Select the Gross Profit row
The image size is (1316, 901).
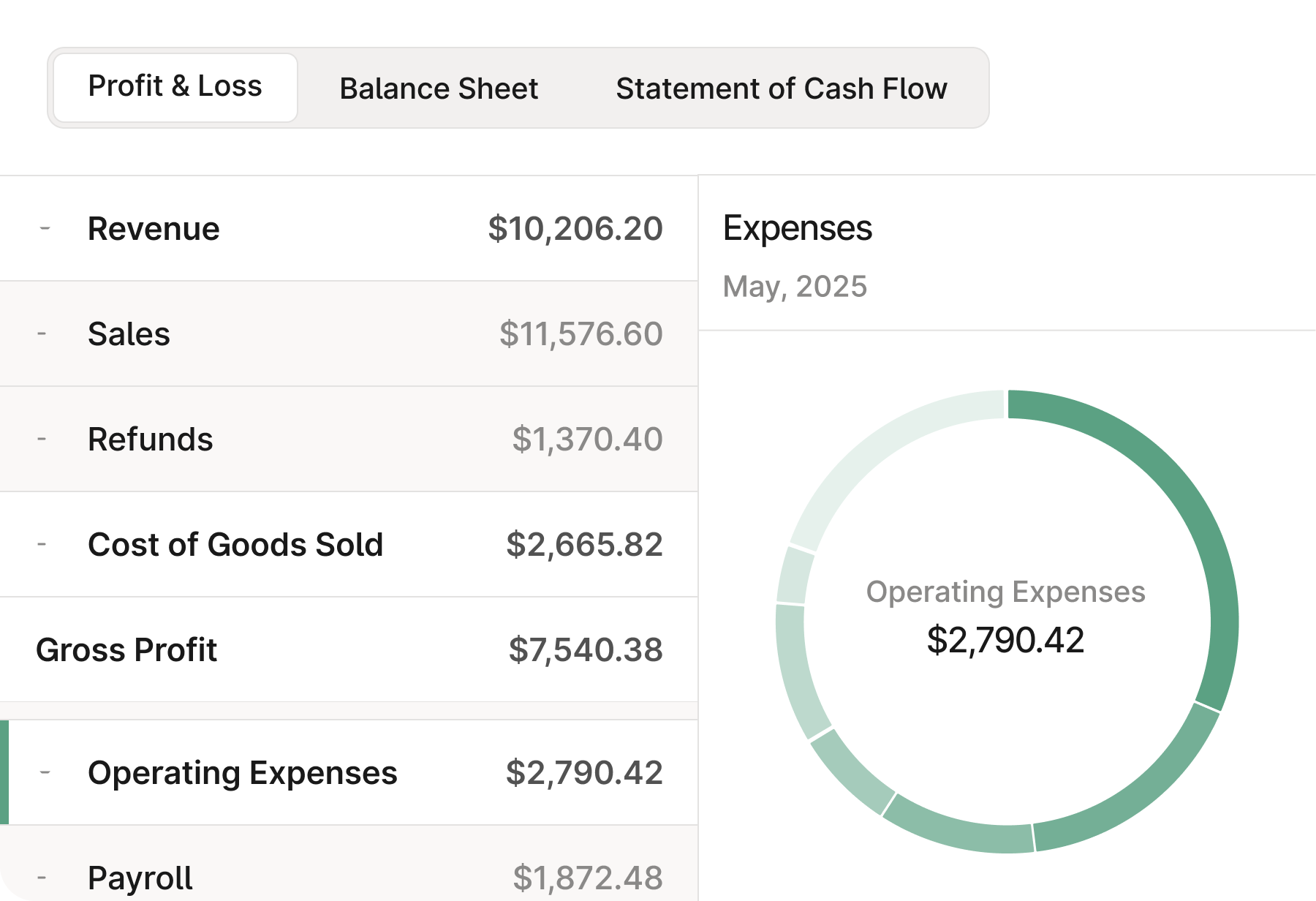(x=126, y=649)
